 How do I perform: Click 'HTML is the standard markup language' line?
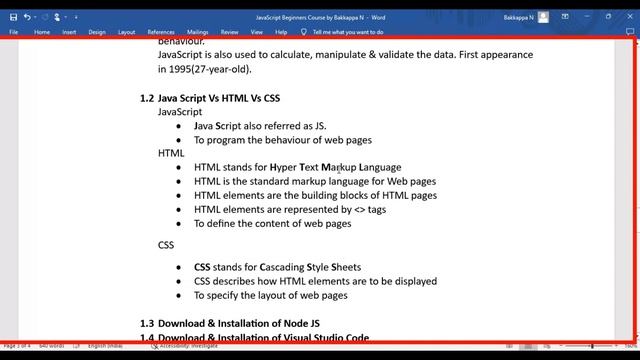(x=315, y=181)
